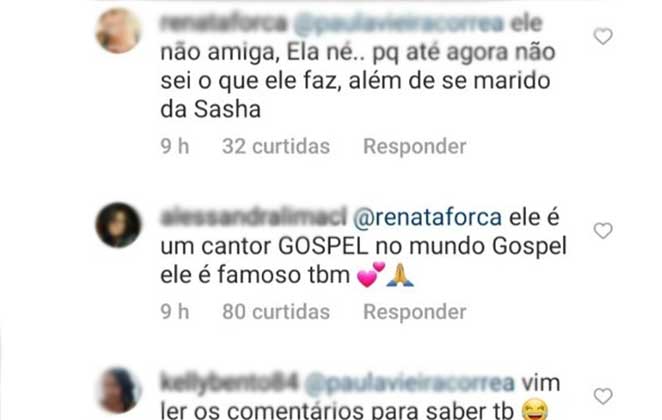Image resolution: width=662 pixels, height=420 pixels.
Task: Open @paulavieiracorrea mention in kellybento84's comment
Action: pyautogui.click(x=410, y=383)
